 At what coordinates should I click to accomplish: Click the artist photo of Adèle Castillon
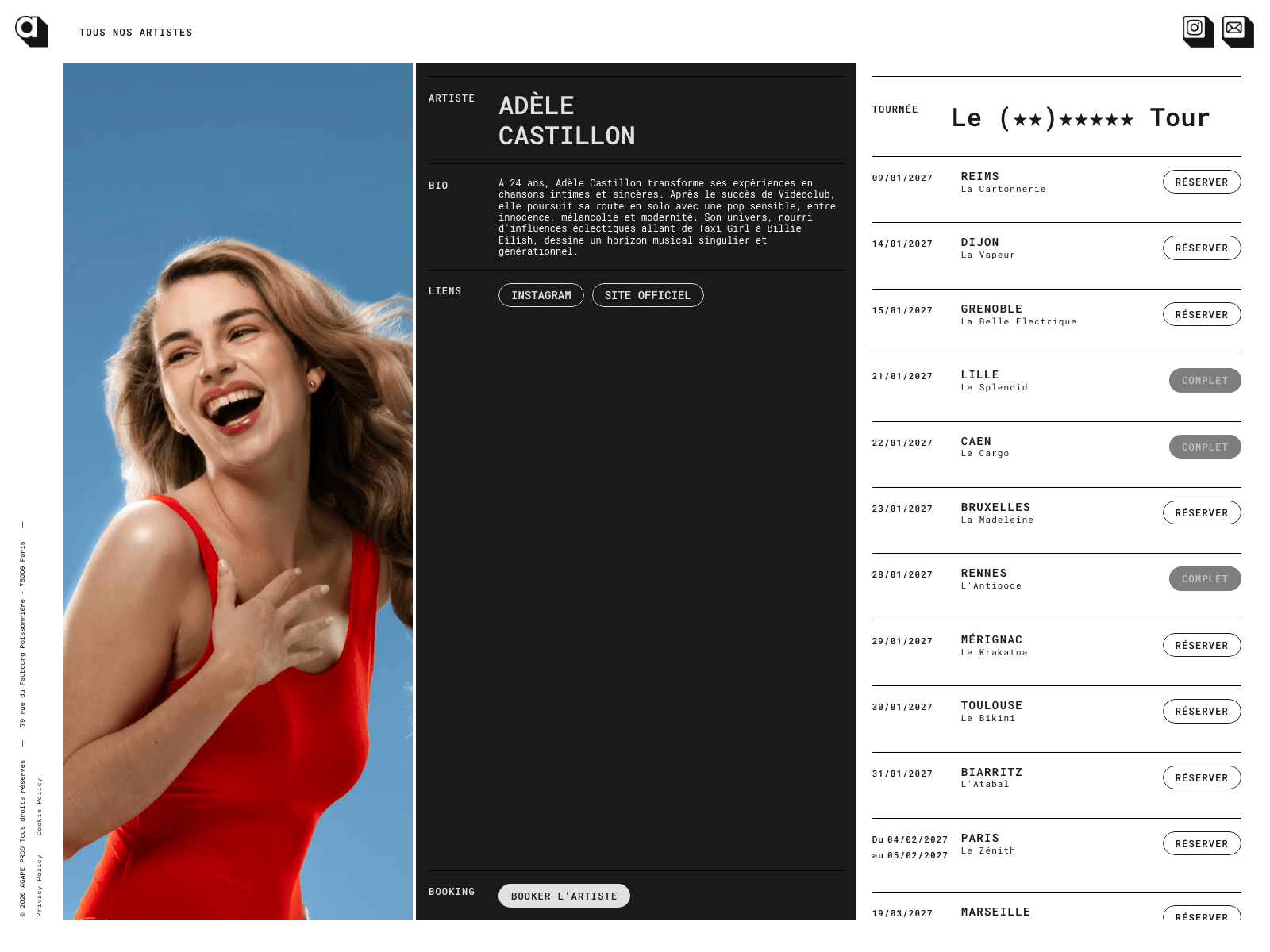(238, 492)
